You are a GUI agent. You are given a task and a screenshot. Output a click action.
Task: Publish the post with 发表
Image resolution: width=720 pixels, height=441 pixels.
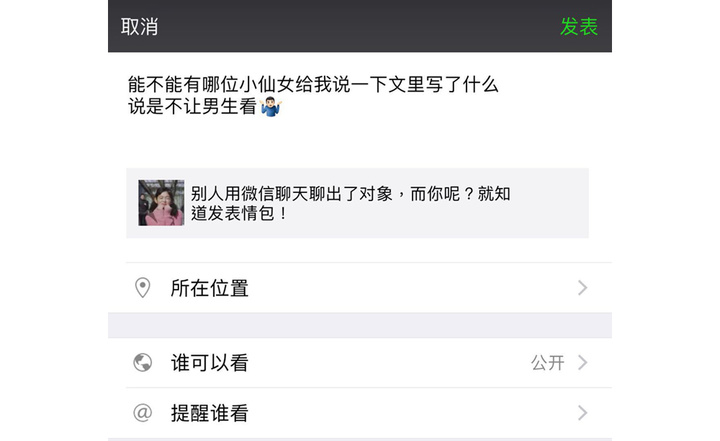pos(579,27)
